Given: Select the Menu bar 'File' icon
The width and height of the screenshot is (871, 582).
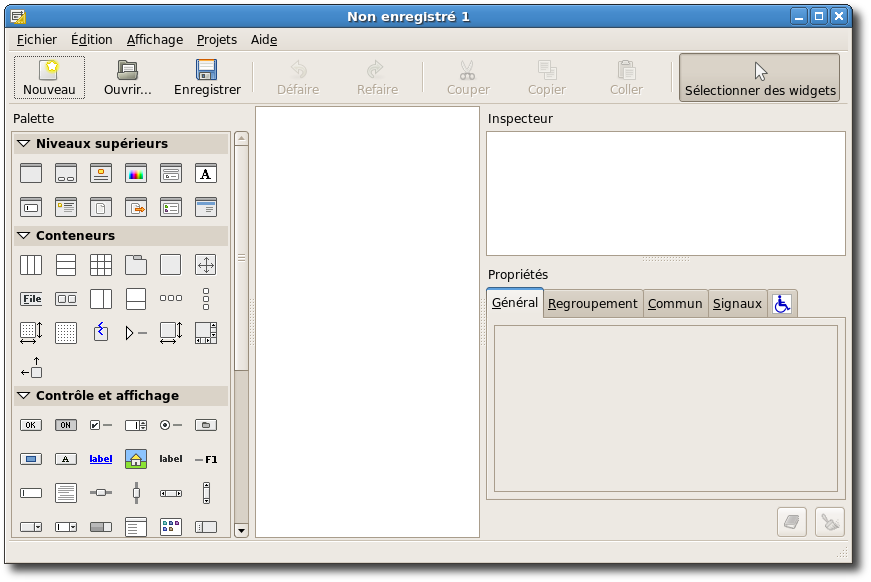Looking at the screenshot, I should tap(31, 299).
